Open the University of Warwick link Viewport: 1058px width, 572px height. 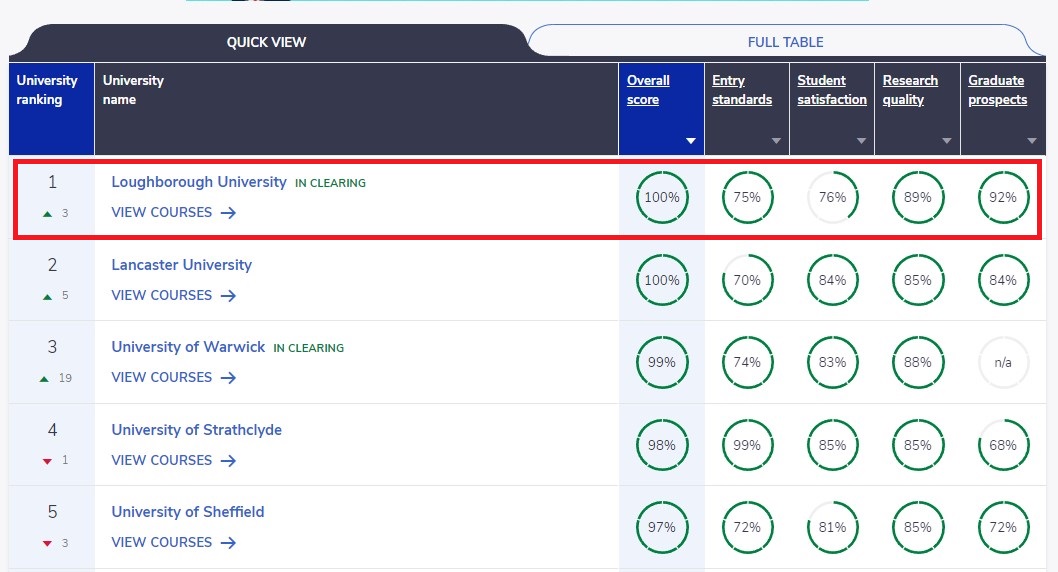pos(188,347)
